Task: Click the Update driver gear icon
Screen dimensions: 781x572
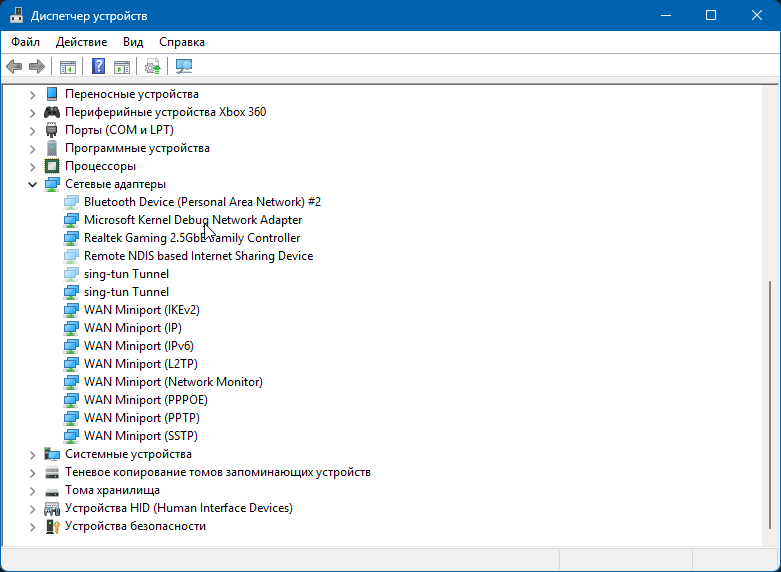Action: click(152, 66)
